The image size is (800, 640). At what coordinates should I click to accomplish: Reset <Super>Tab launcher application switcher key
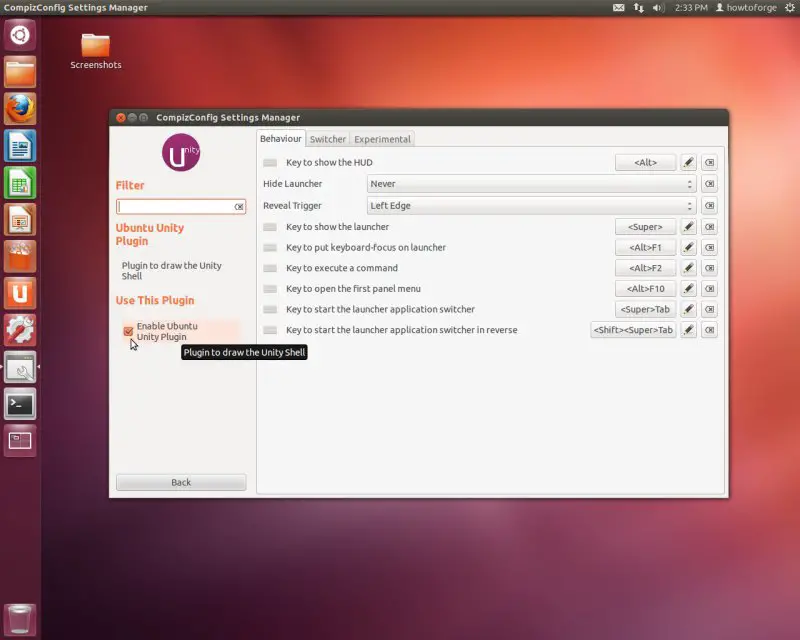click(x=709, y=309)
